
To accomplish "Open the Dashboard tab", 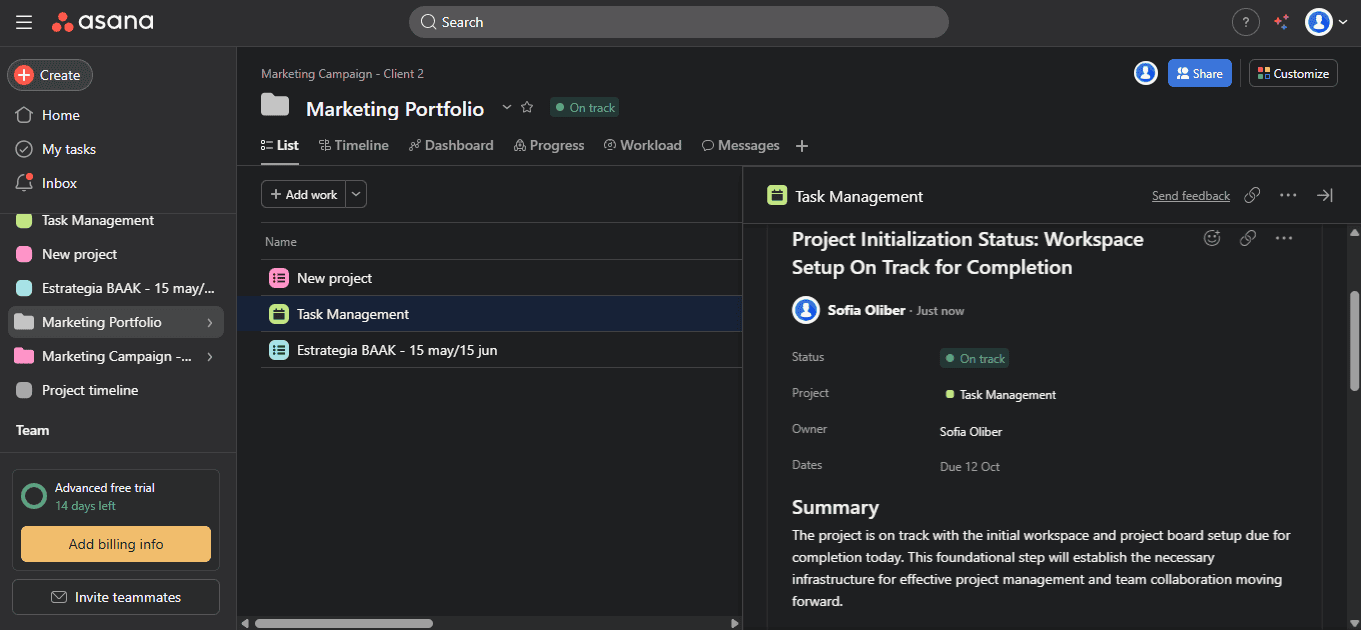I will click(x=451, y=146).
